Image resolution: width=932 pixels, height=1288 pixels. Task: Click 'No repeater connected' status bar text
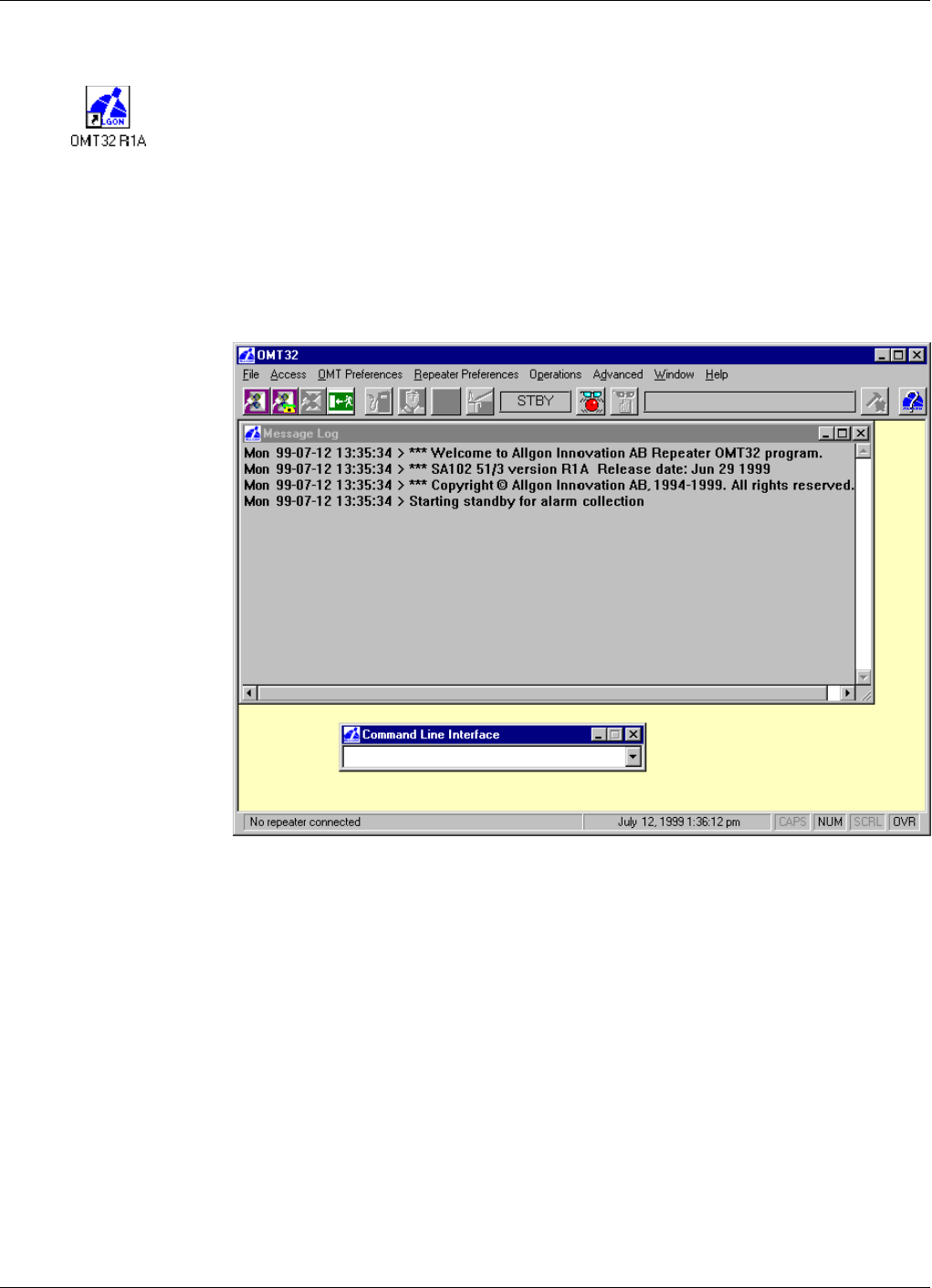point(305,822)
